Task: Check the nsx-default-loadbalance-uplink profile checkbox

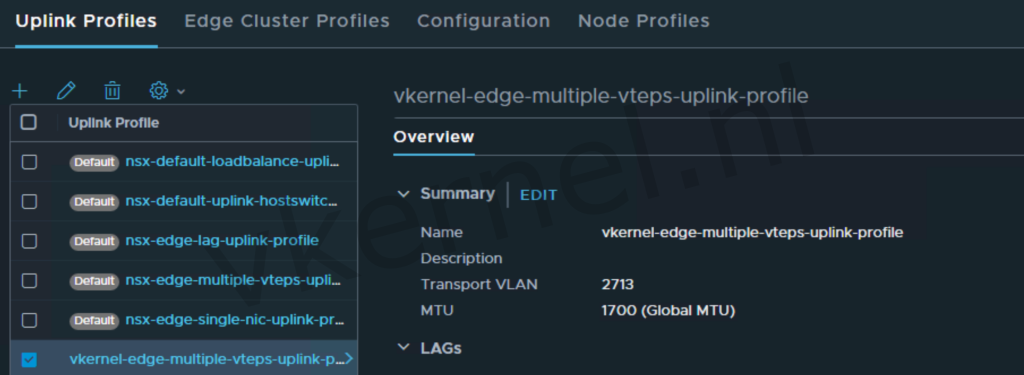Action: pos(29,162)
